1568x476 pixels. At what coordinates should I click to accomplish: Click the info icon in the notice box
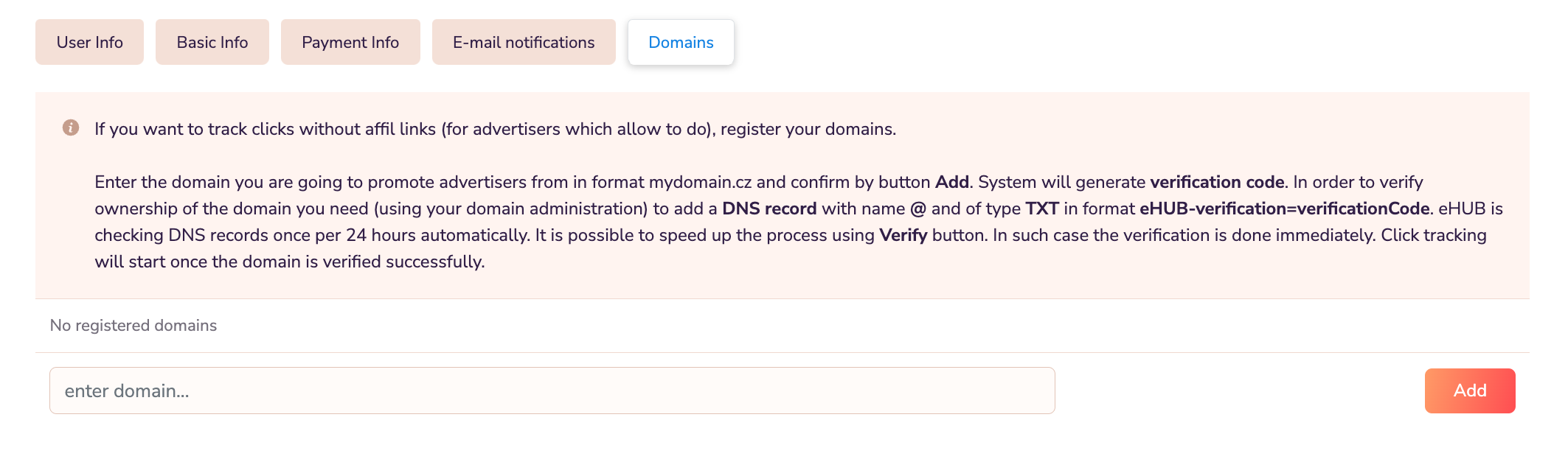tap(71, 128)
